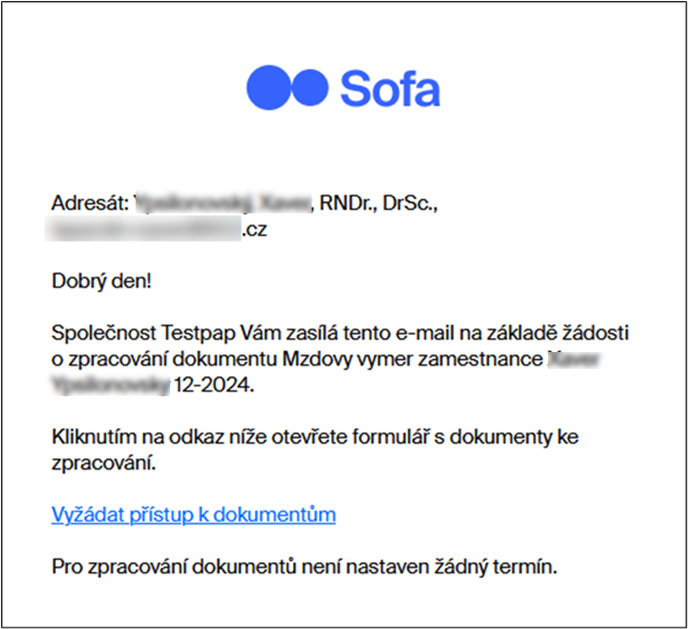Click the standalone word zpracování. ending the paragraph
The image size is (688, 629).
click(104, 463)
